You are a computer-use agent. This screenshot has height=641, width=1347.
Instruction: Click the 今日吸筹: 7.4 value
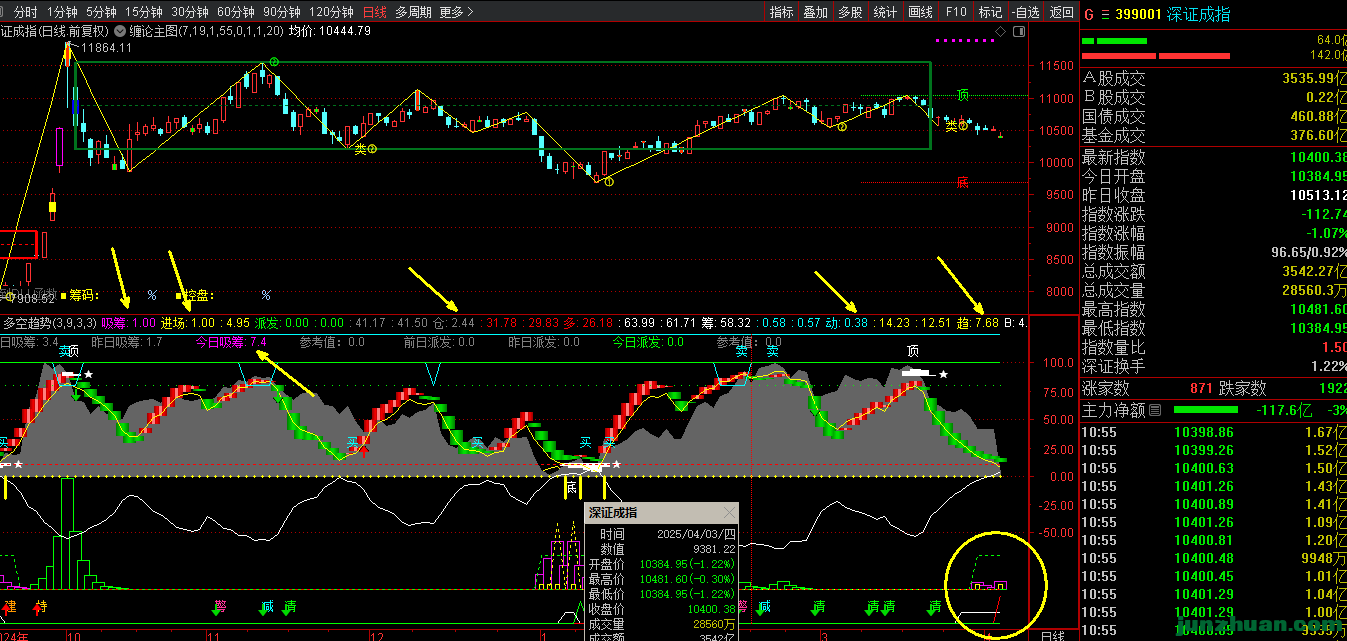[x=230, y=342]
